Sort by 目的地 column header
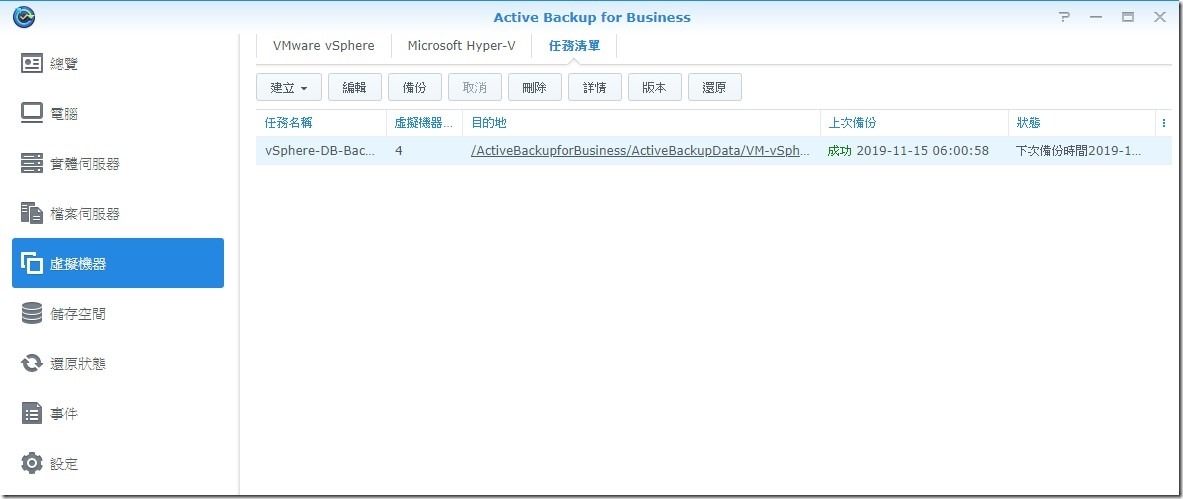1183x499 pixels. (641, 123)
